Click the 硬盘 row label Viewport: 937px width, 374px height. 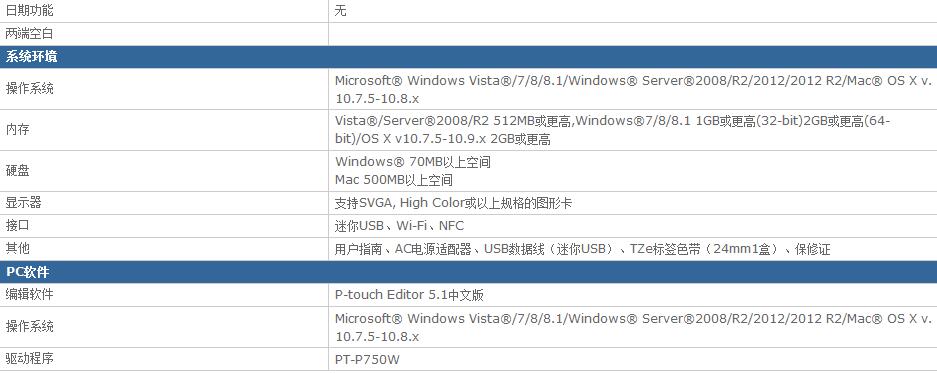17,171
